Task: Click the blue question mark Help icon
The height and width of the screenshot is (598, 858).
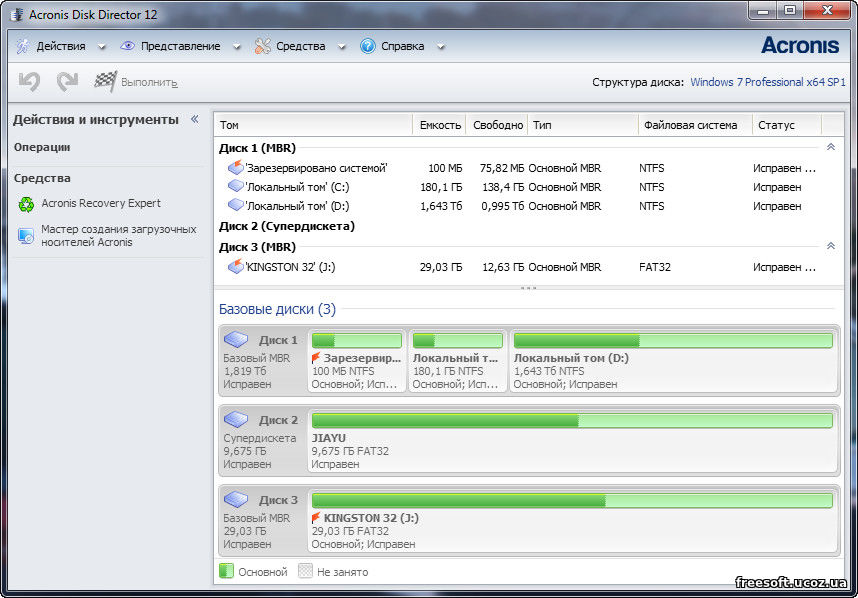Action: tap(368, 46)
